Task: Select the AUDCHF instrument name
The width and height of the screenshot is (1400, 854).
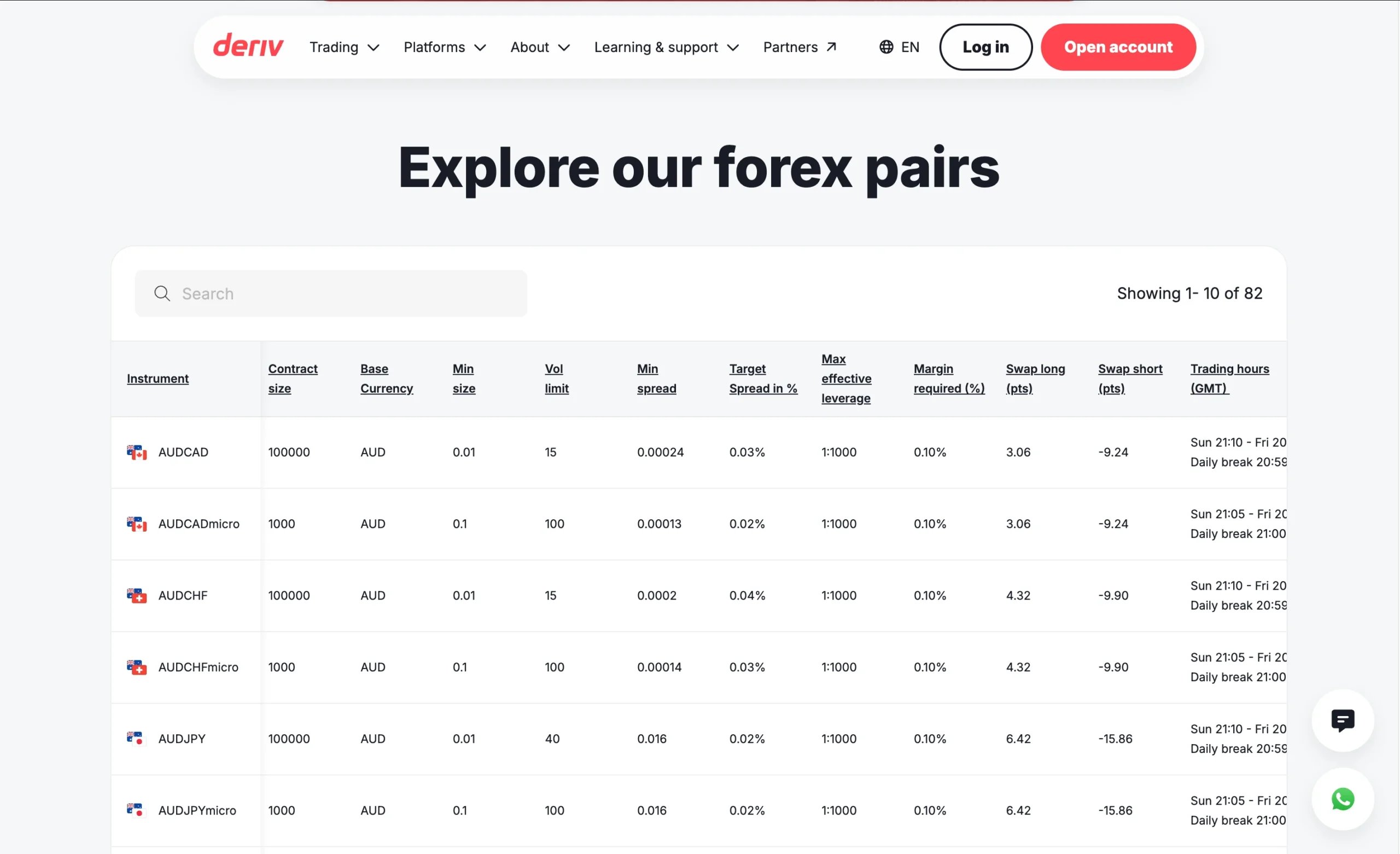Action: (x=183, y=595)
